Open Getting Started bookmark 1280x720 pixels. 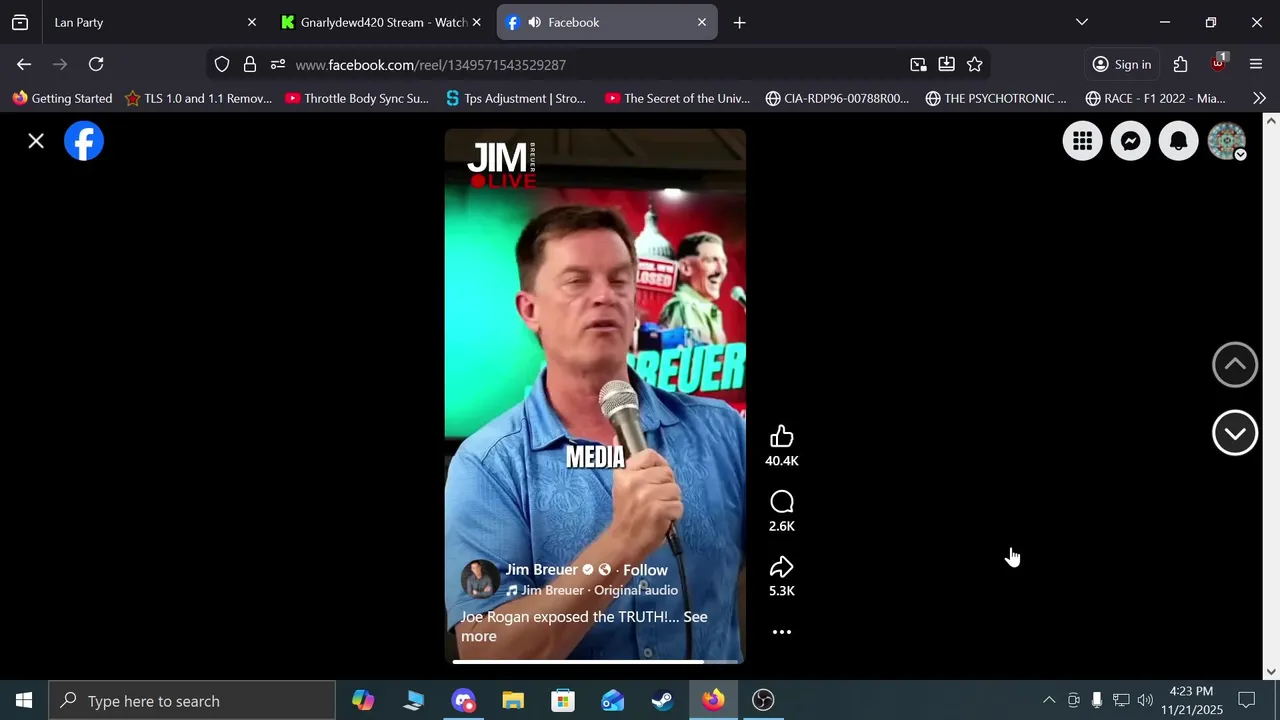[62, 98]
